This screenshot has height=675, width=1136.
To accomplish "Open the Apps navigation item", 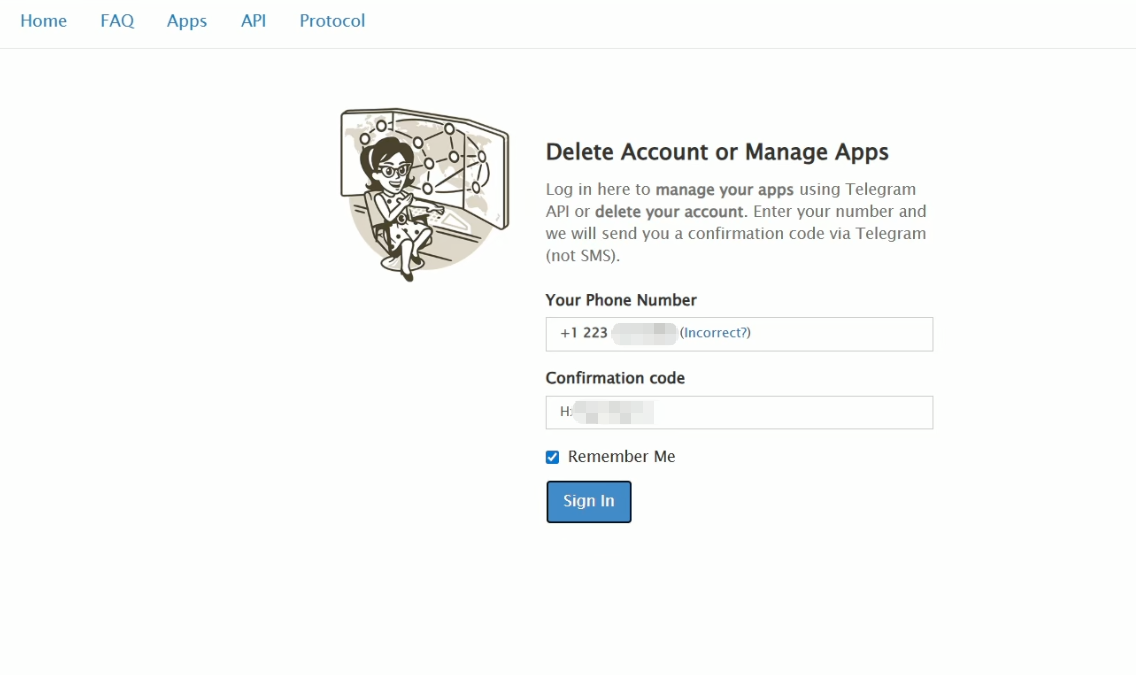I will coord(187,22).
